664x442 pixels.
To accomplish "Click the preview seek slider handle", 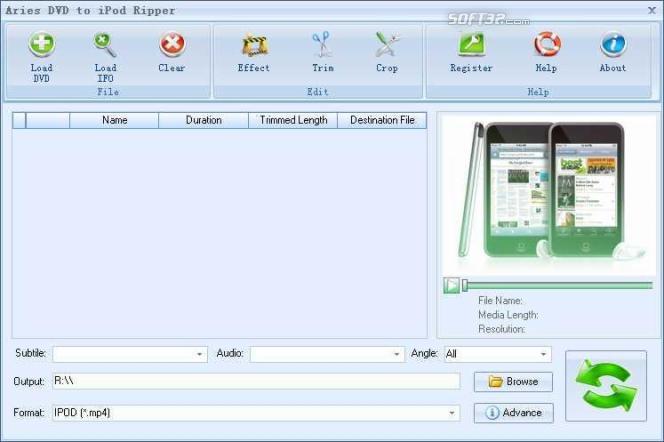I will (x=465, y=285).
